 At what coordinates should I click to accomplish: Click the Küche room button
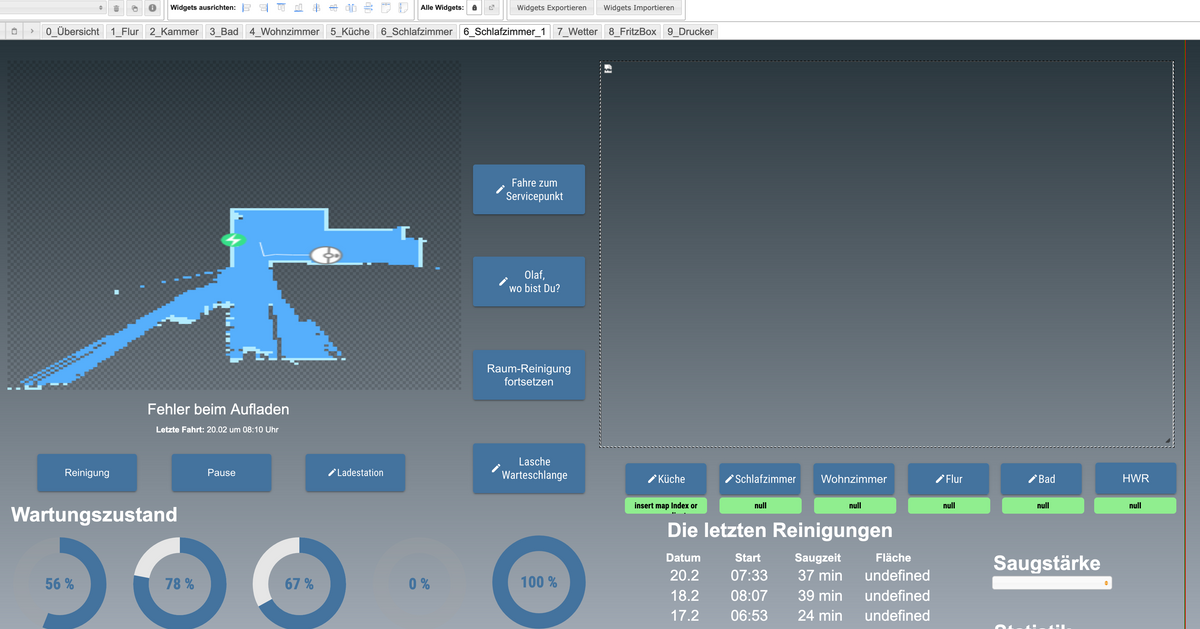point(666,479)
